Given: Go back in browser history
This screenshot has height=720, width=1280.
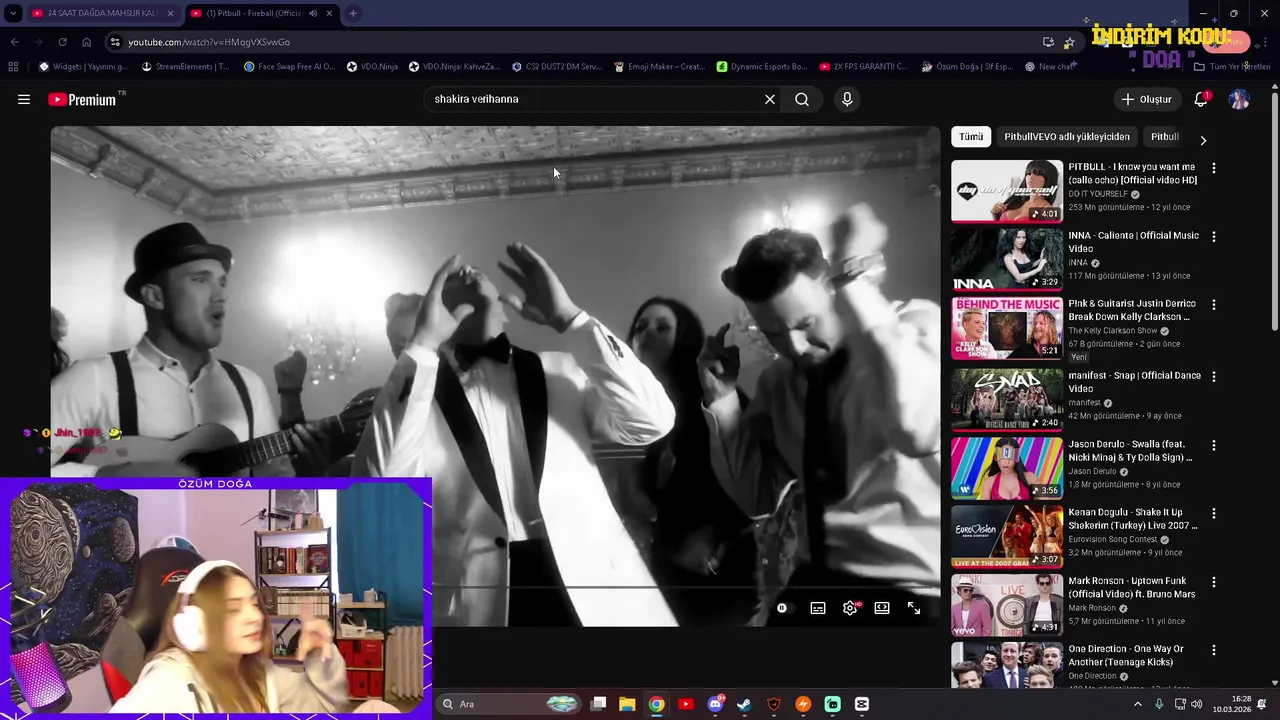Looking at the screenshot, I should click(x=14, y=42).
